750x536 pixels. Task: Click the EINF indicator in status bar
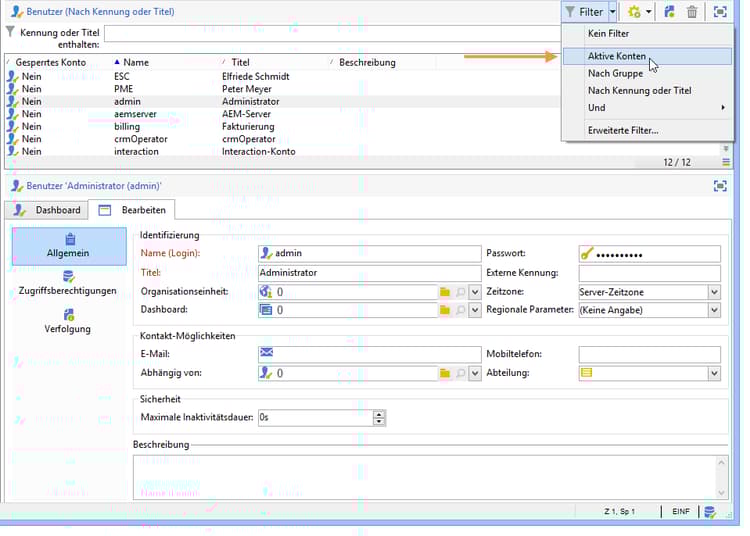point(681,511)
